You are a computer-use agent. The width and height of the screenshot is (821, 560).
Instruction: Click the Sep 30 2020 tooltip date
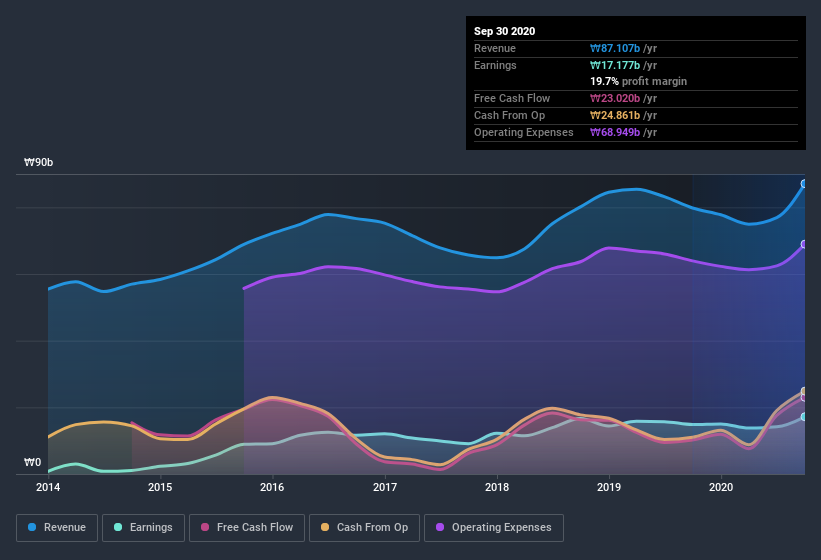[x=504, y=31]
